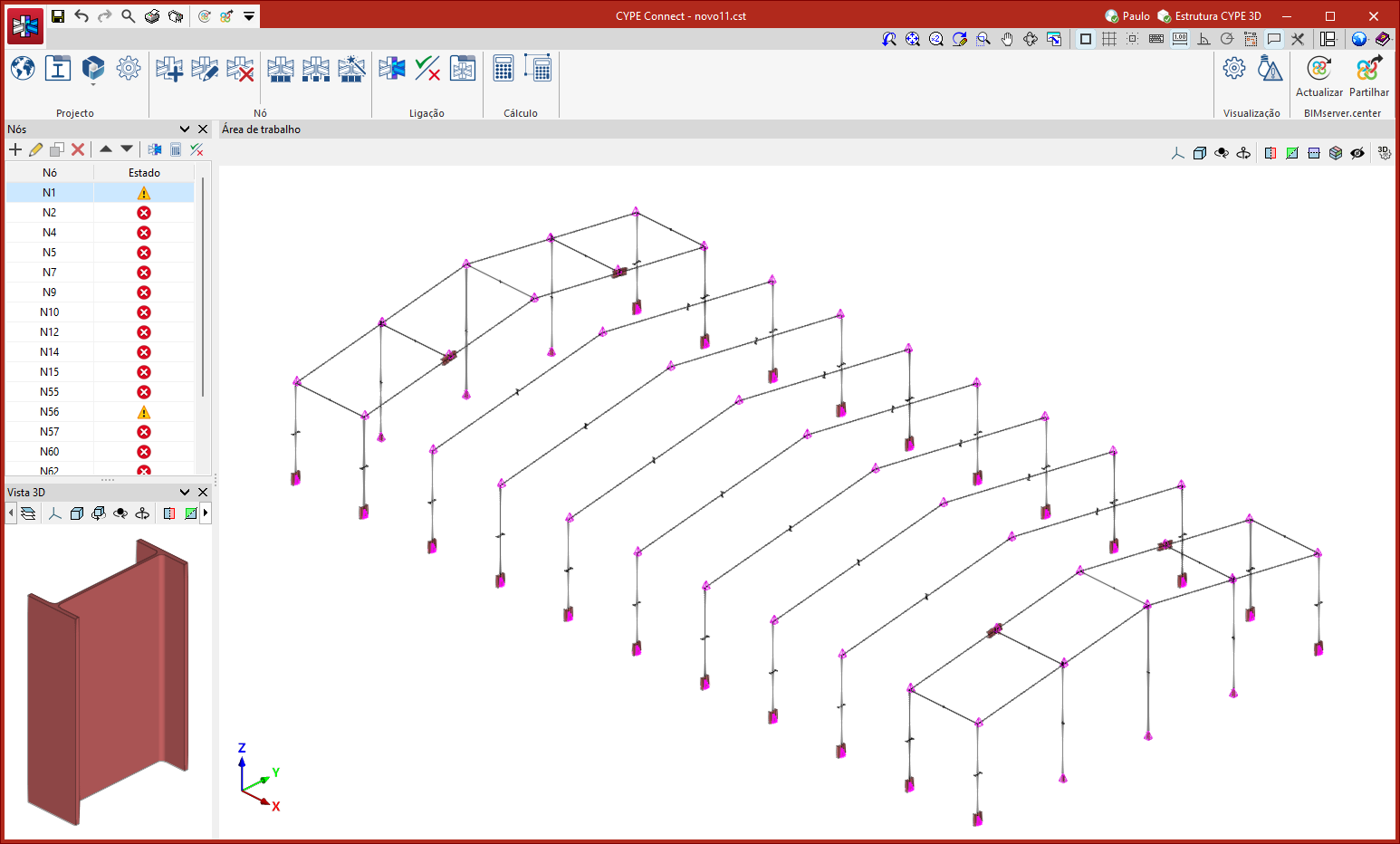This screenshot has width=1400, height=844.
Task: Click the check connections green tick icon
Action: click(x=427, y=69)
